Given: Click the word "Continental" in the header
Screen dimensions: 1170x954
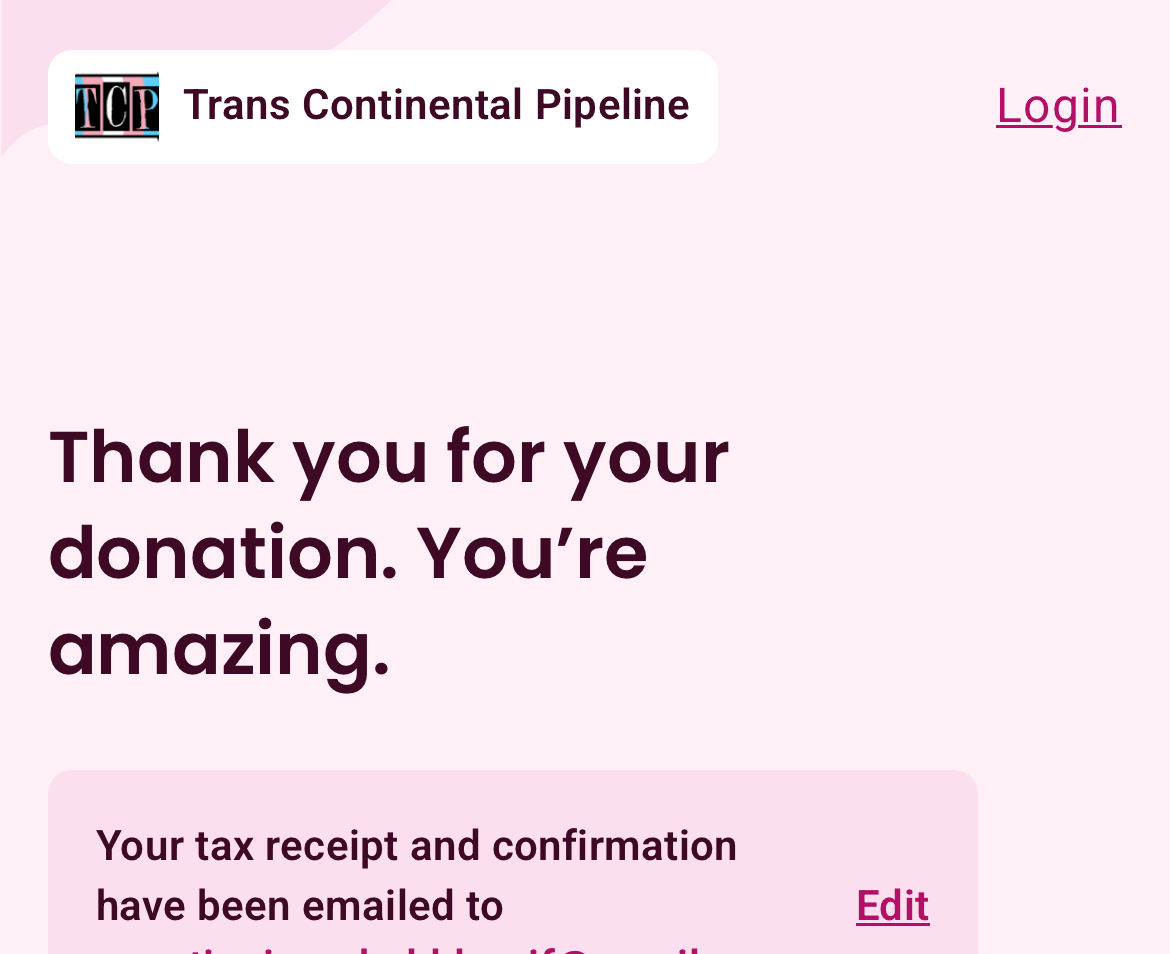Looking at the screenshot, I should coord(412,105).
